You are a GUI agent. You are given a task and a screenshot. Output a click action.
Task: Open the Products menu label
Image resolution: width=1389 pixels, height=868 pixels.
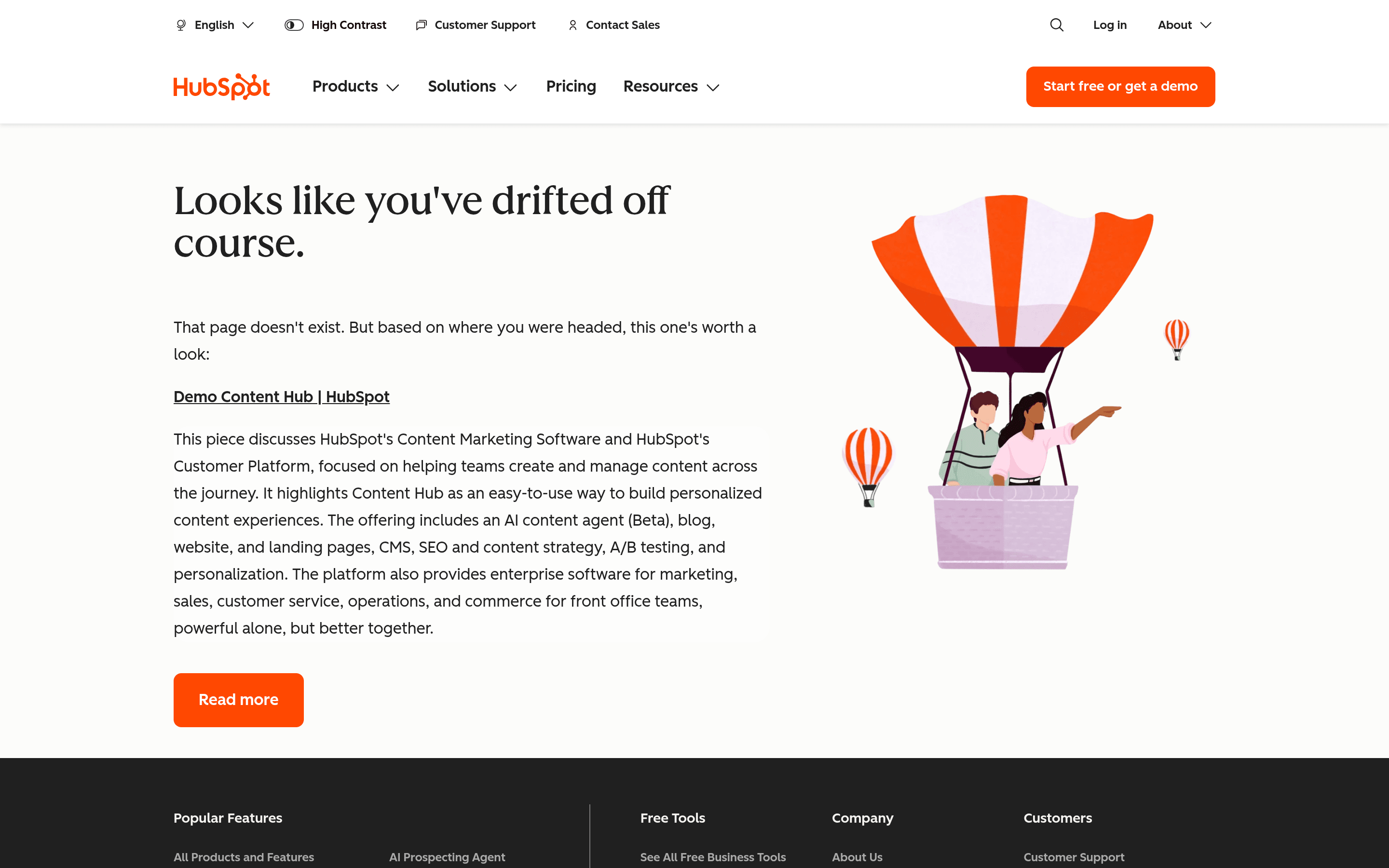coord(345,86)
